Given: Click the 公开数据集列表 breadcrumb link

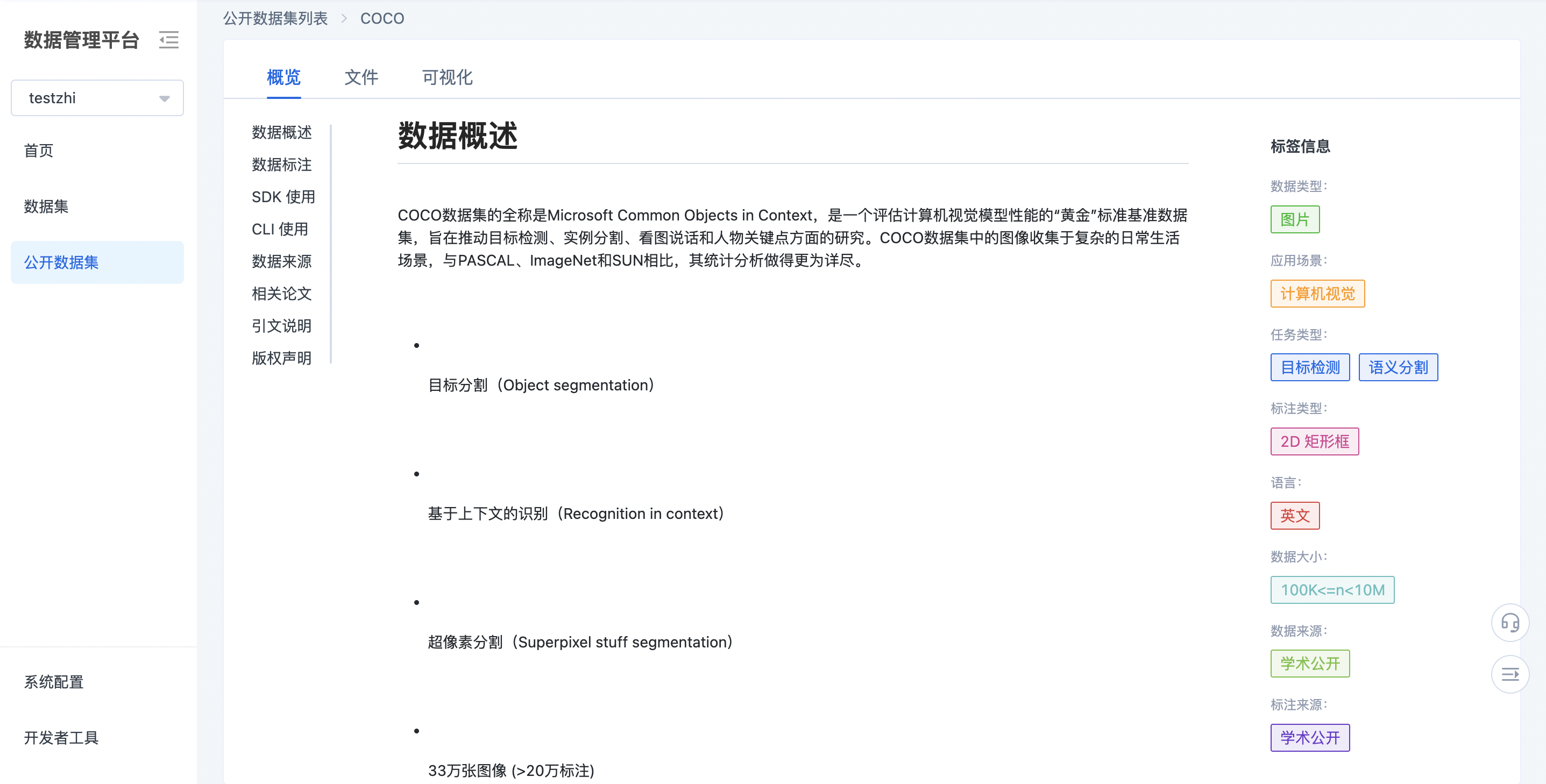Looking at the screenshot, I should point(275,18).
